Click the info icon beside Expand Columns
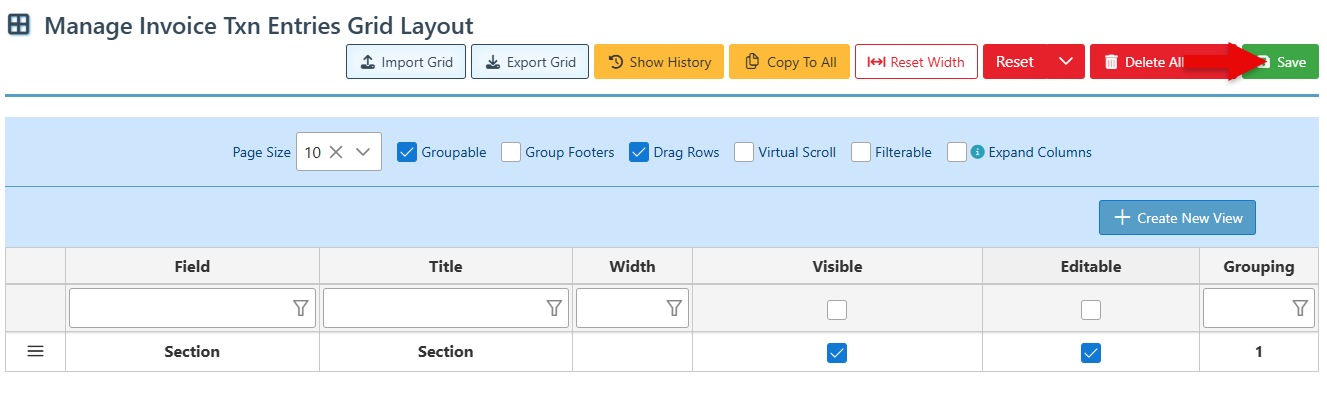Viewport: 1327px width, 396px height. click(978, 152)
